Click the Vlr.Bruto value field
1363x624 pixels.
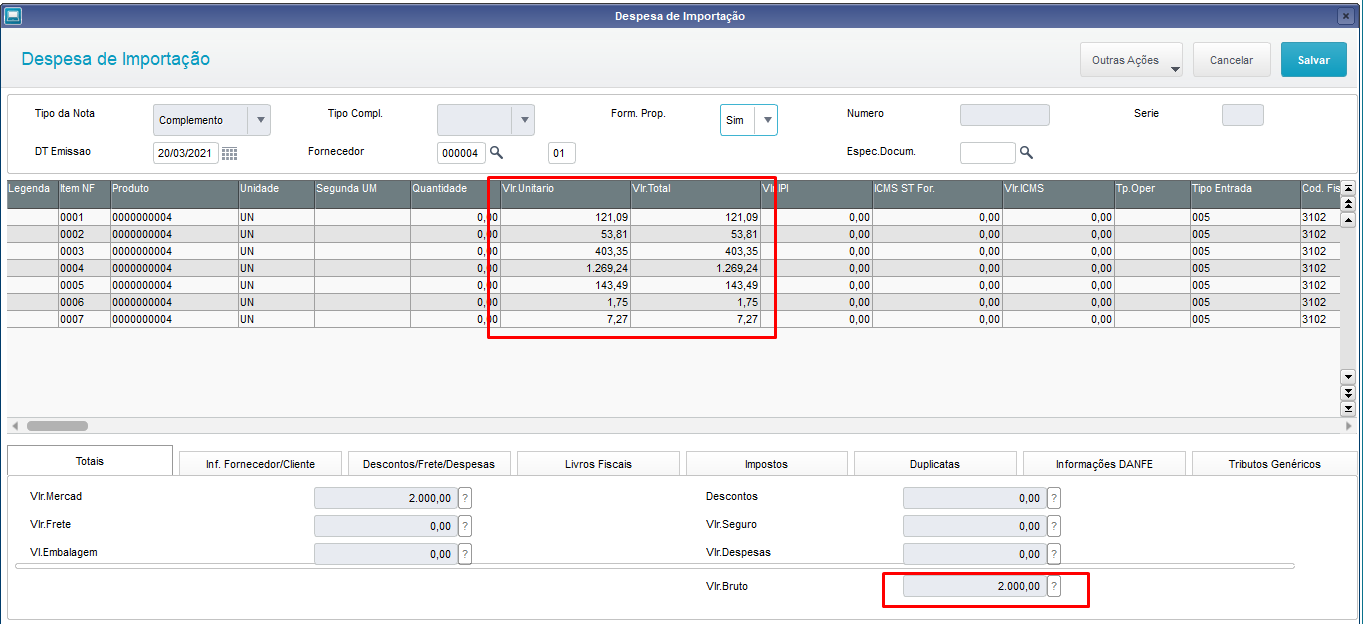pyautogui.click(x=975, y=587)
